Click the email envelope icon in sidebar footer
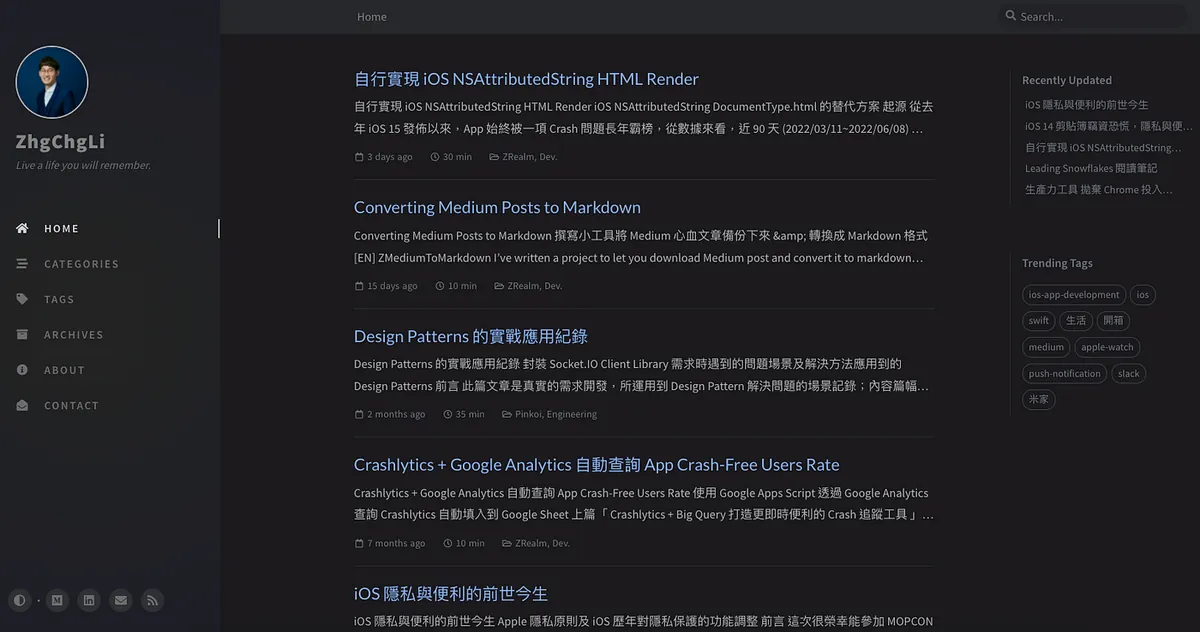This screenshot has height=632, width=1200. pyautogui.click(x=121, y=600)
